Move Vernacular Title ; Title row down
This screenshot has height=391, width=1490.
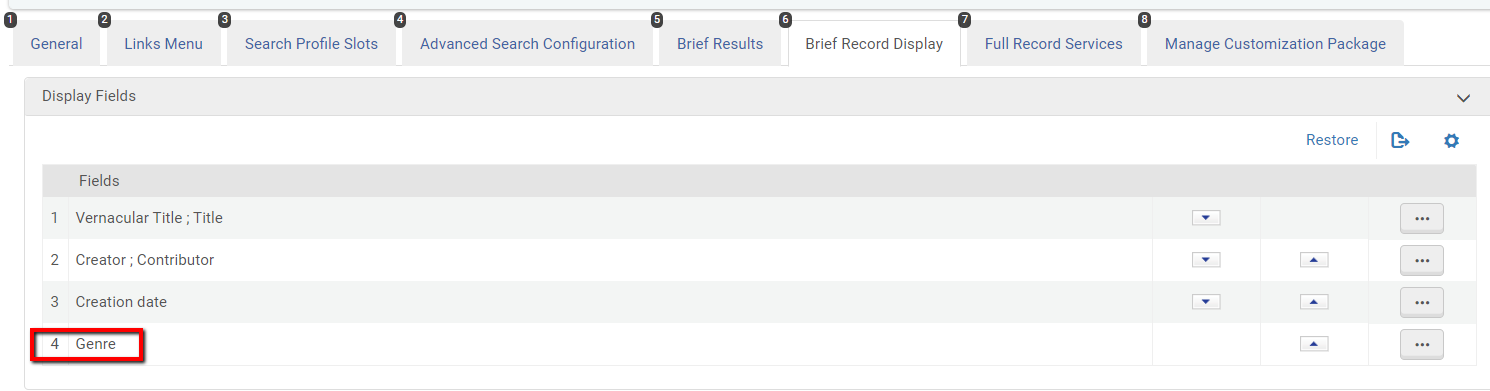[x=1206, y=218]
